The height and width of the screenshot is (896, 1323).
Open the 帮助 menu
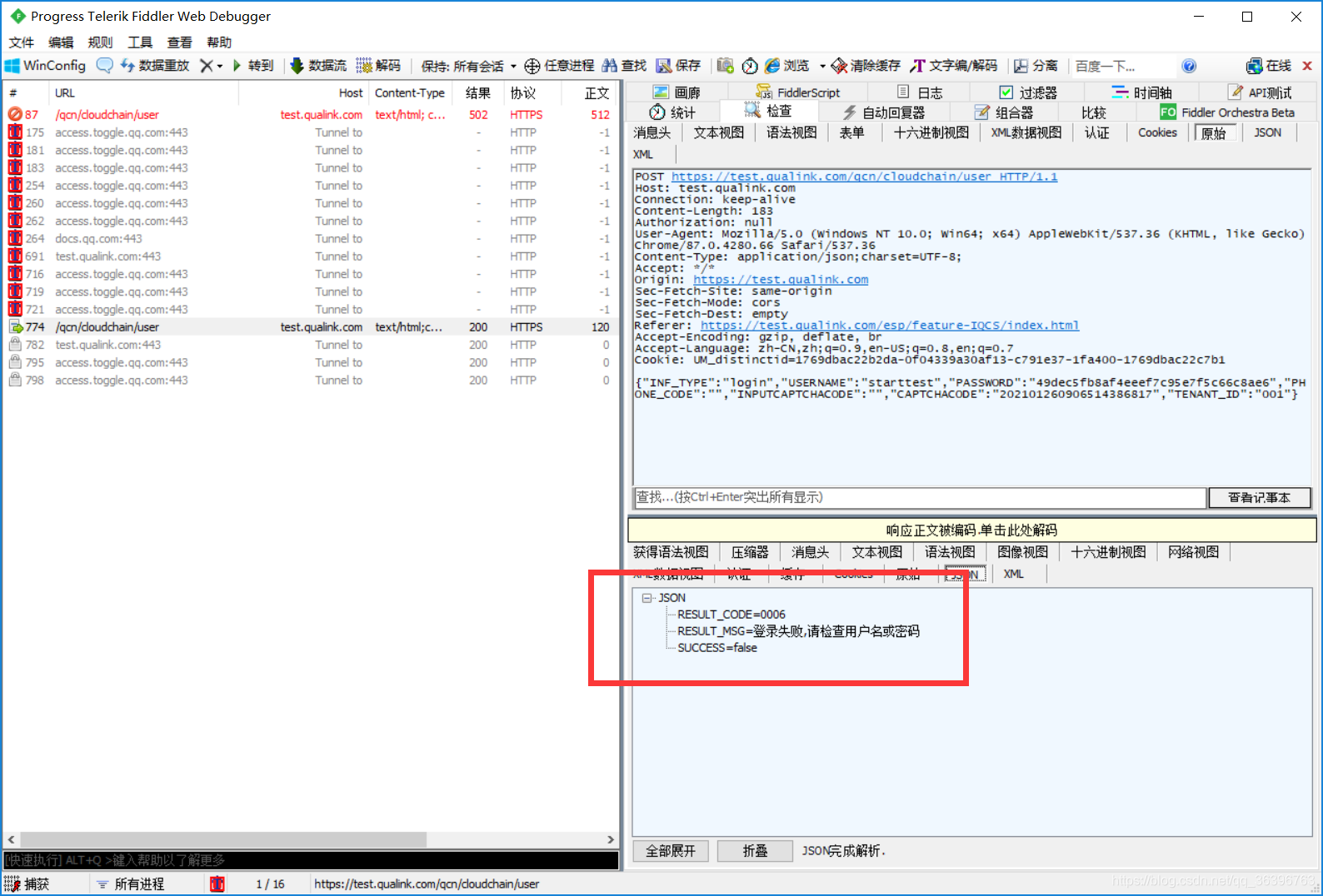219,42
